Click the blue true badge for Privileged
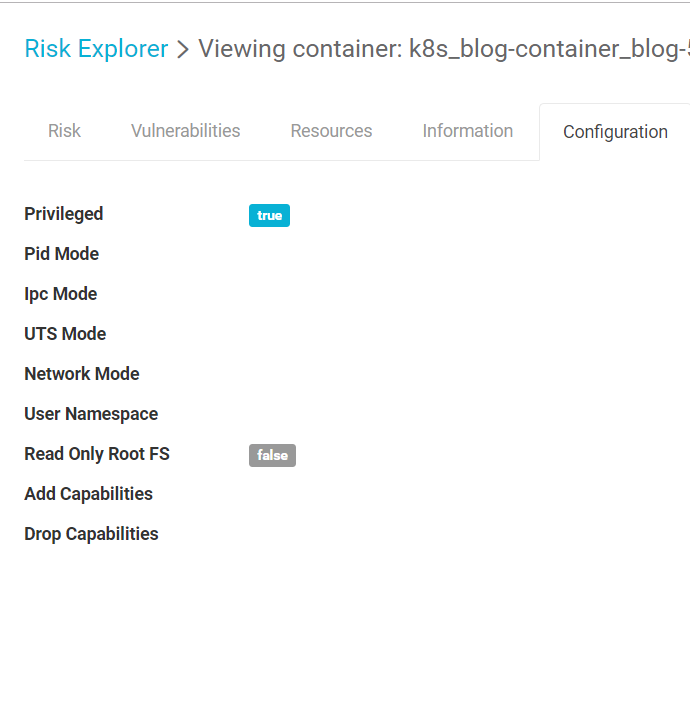Viewport: 690px width, 701px height. (269, 215)
